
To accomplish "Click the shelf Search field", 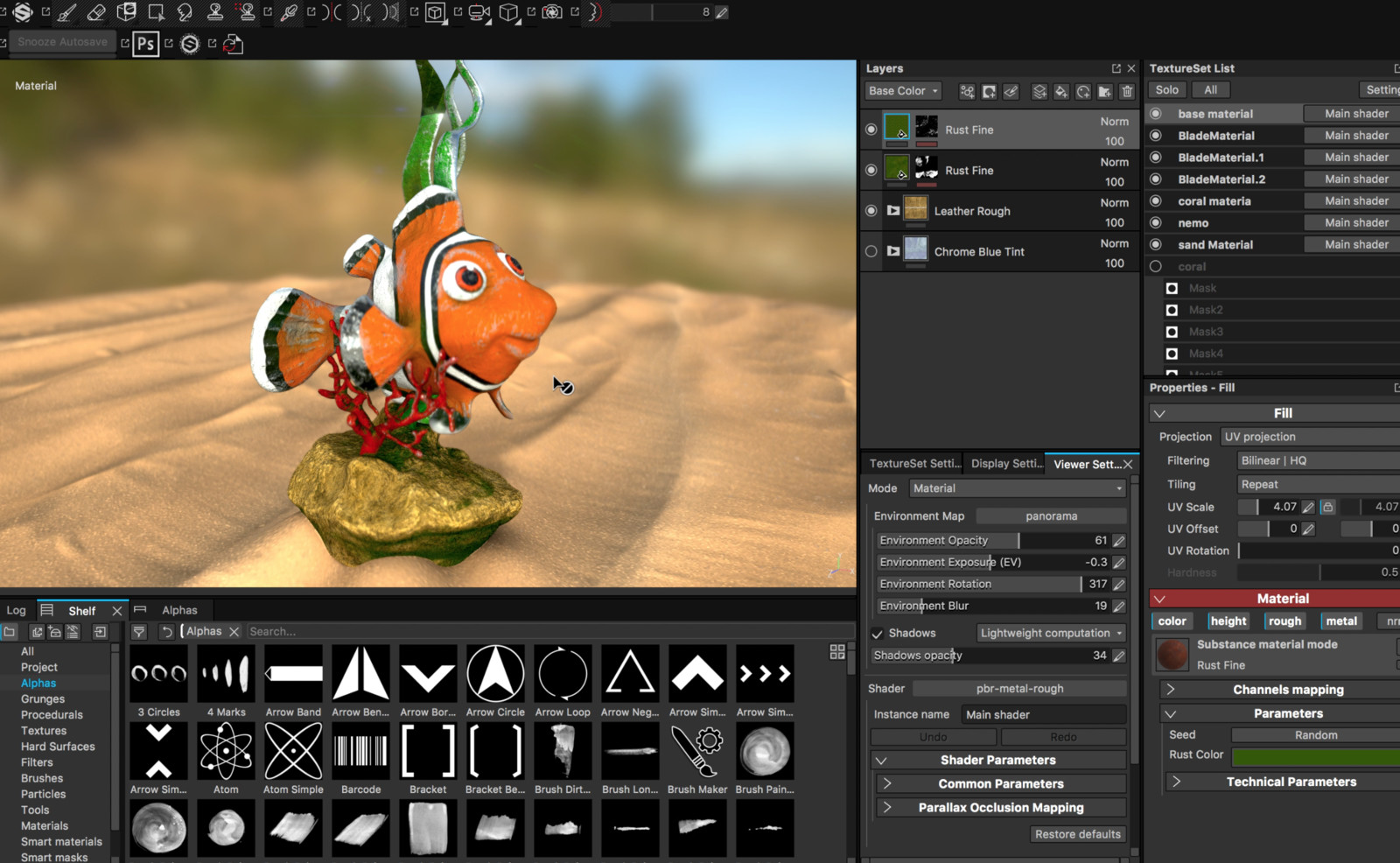I will point(549,631).
